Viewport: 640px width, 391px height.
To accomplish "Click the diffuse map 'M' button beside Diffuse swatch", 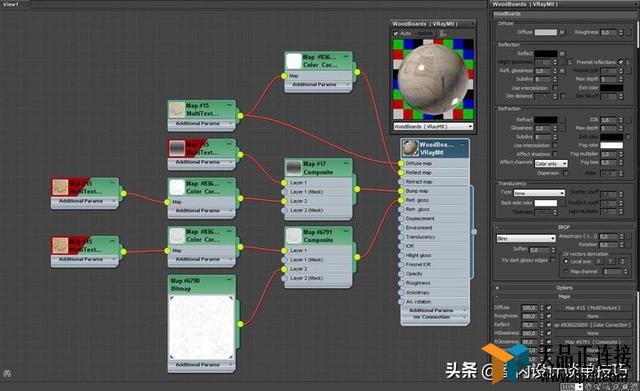I will tap(562, 32).
